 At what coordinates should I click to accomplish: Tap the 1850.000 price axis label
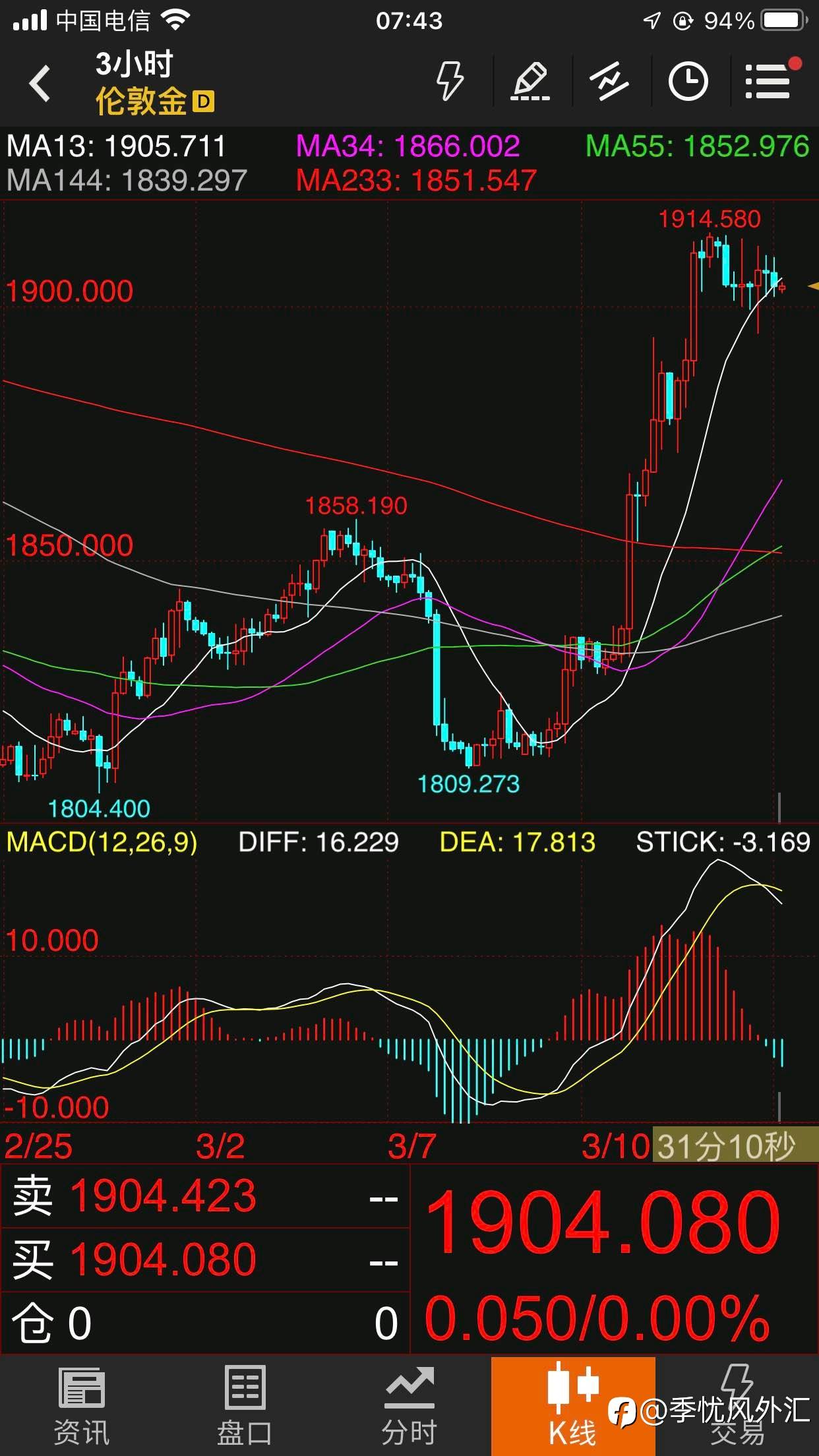tap(70, 546)
